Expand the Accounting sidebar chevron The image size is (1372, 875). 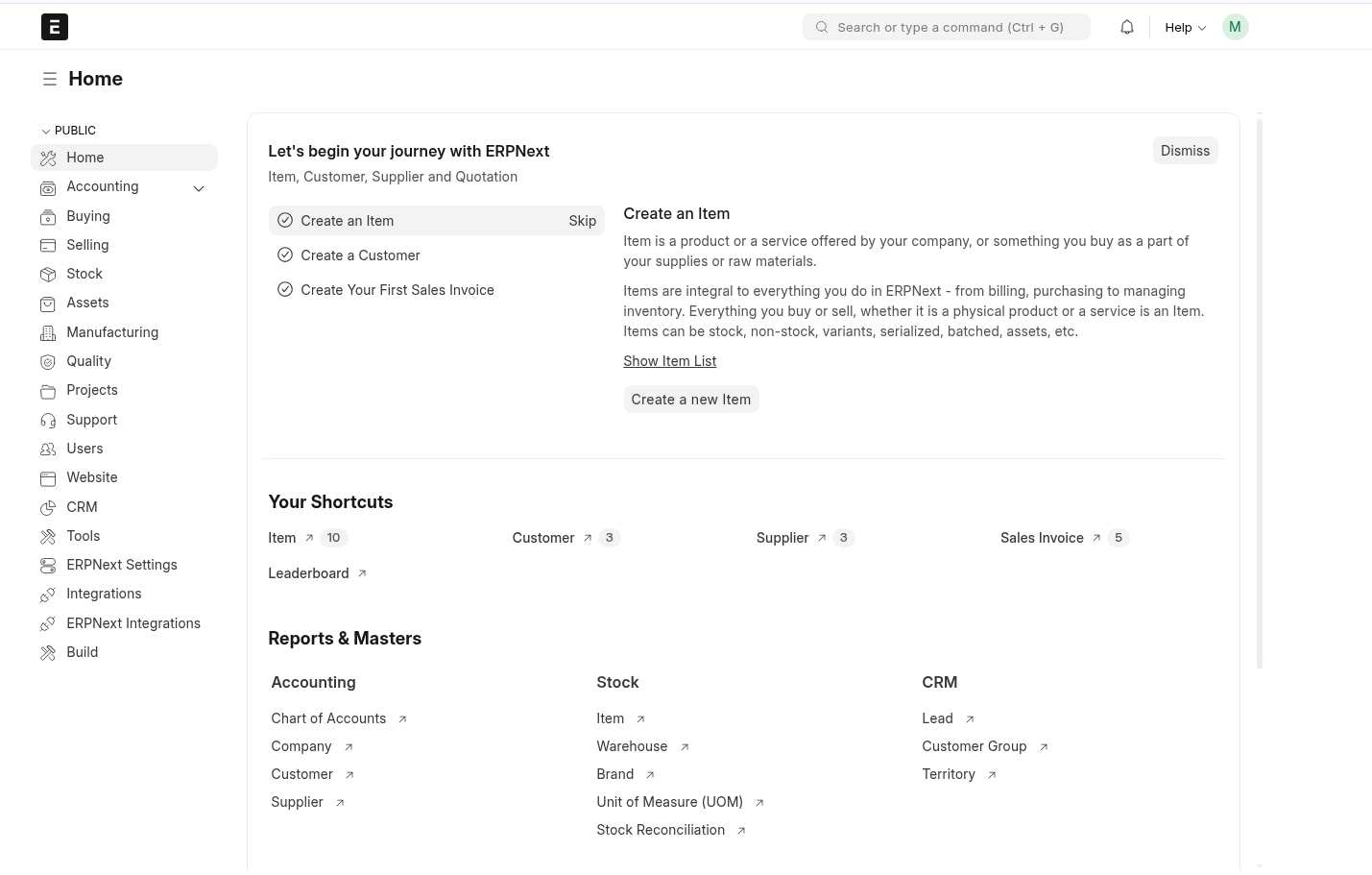coord(199,187)
